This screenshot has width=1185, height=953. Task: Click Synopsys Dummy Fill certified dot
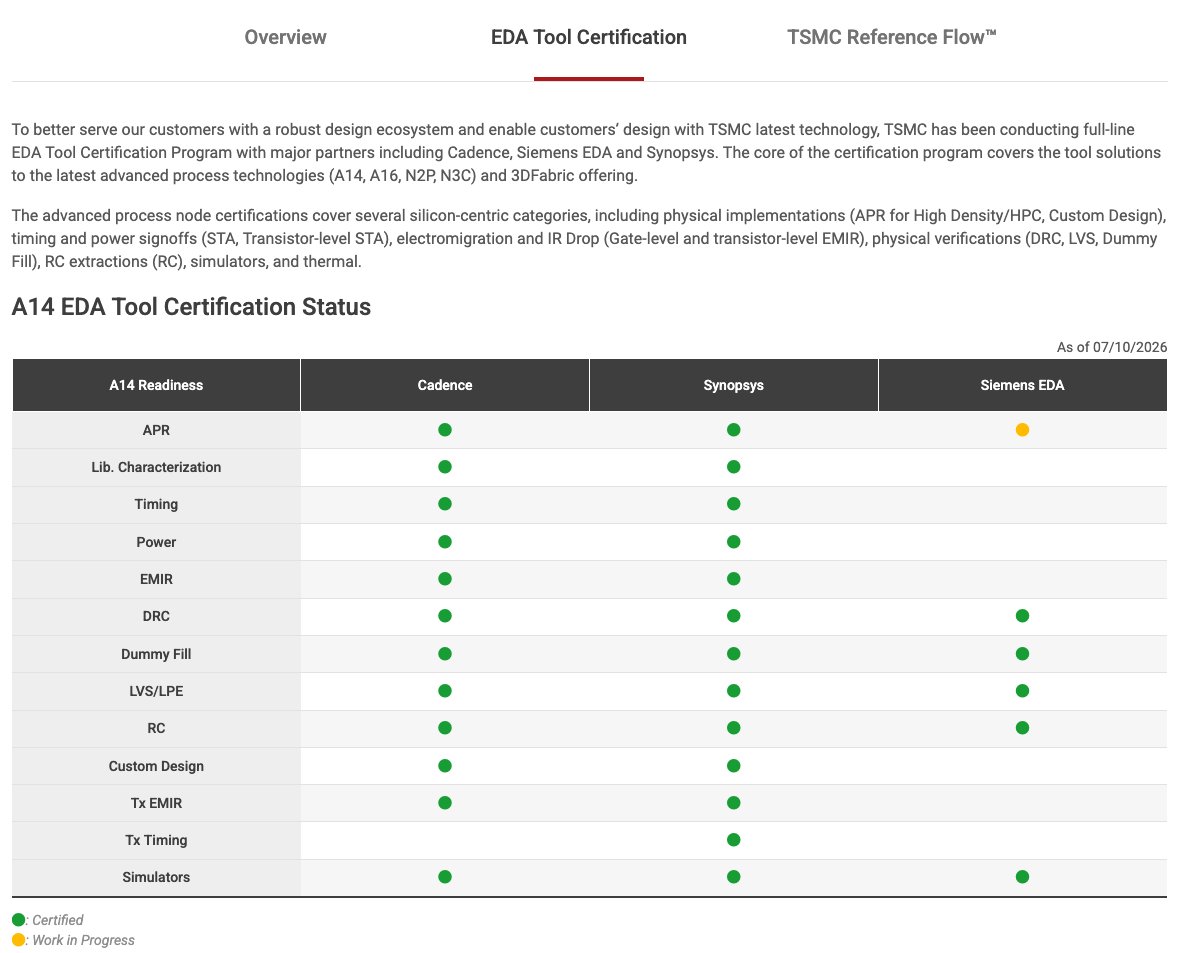[734, 654]
